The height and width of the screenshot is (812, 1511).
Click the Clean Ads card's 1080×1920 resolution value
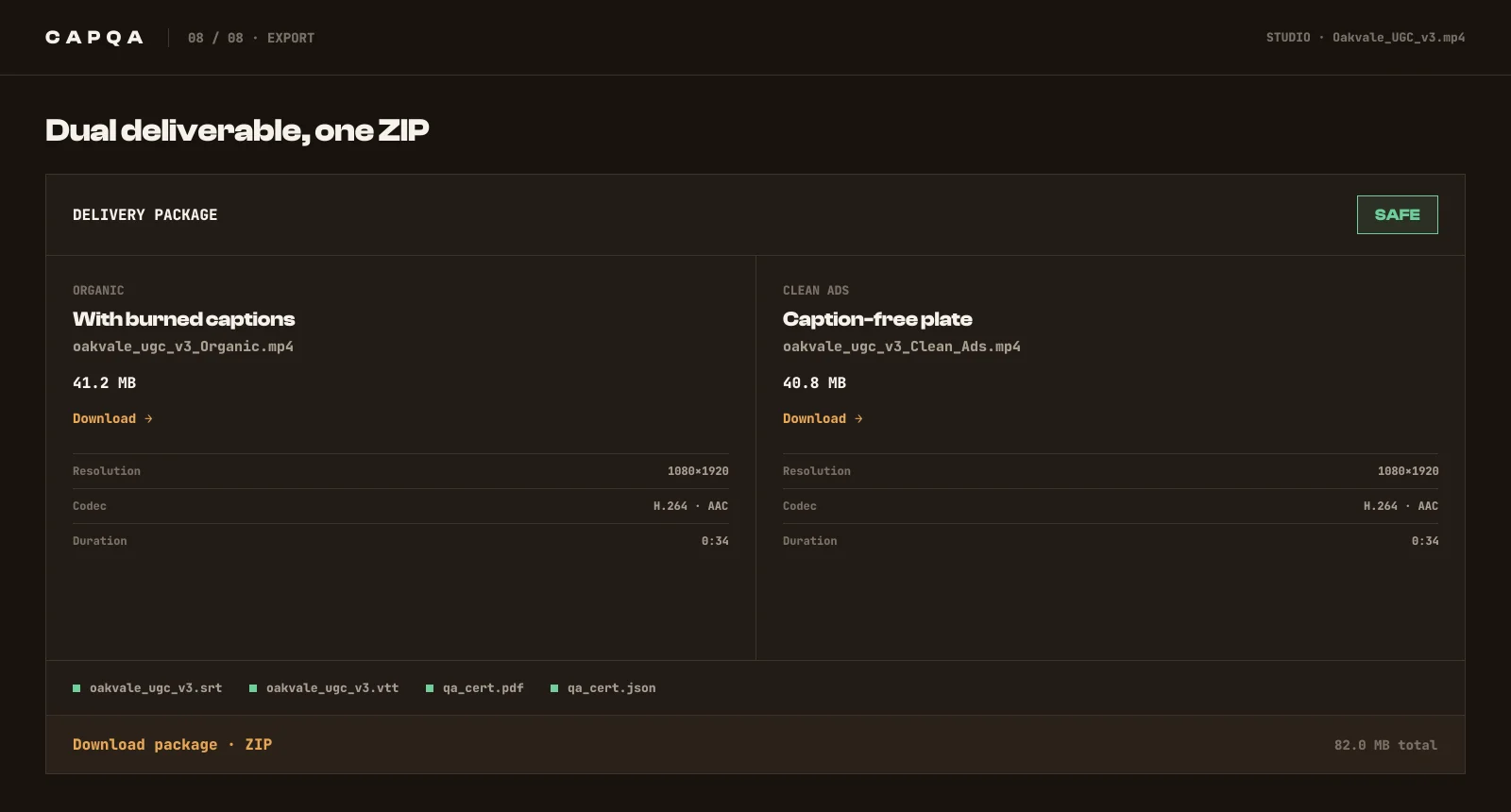point(1408,471)
